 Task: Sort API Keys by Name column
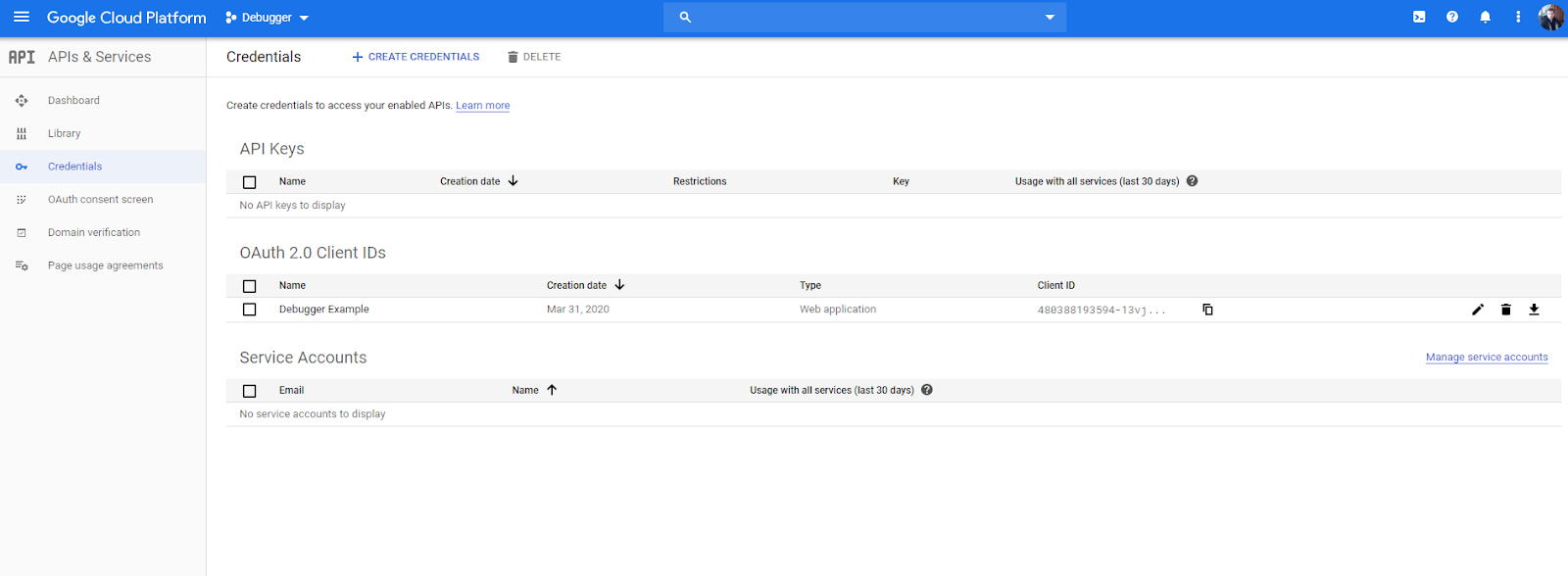pyautogui.click(x=292, y=181)
